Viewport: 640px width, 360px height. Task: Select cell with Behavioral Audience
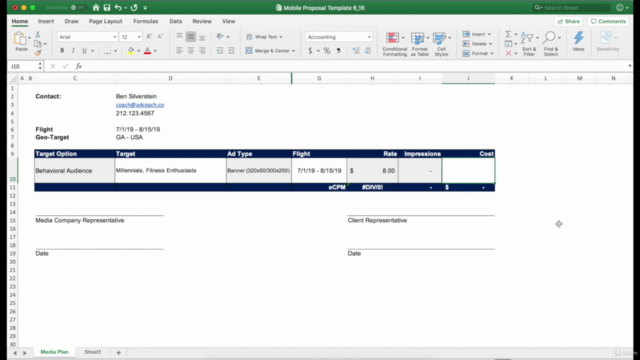pyautogui.click(x=74, y=171)
